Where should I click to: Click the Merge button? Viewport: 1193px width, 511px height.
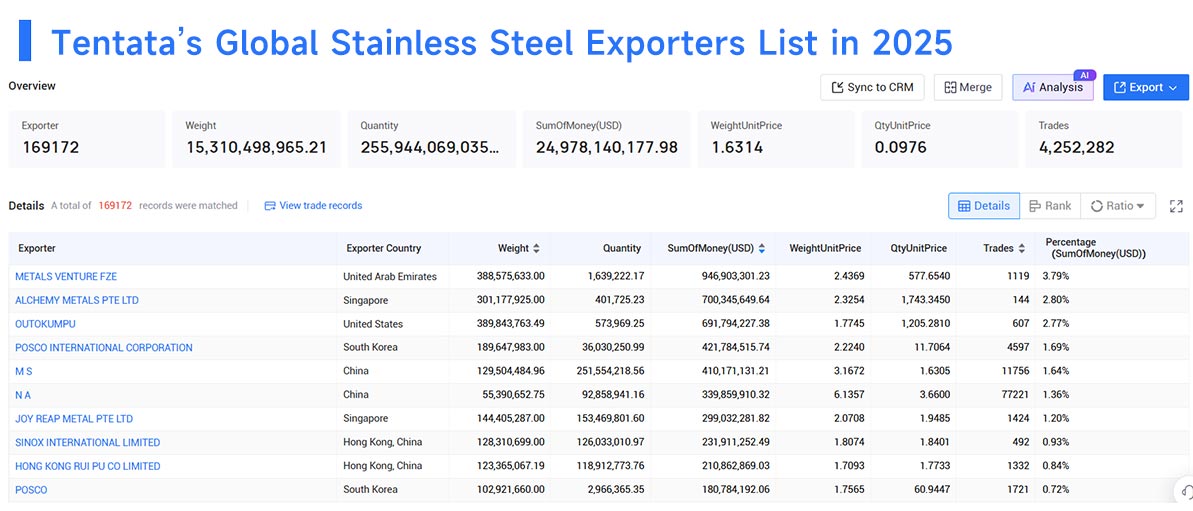pyautogui.click(x=968, y=87)
